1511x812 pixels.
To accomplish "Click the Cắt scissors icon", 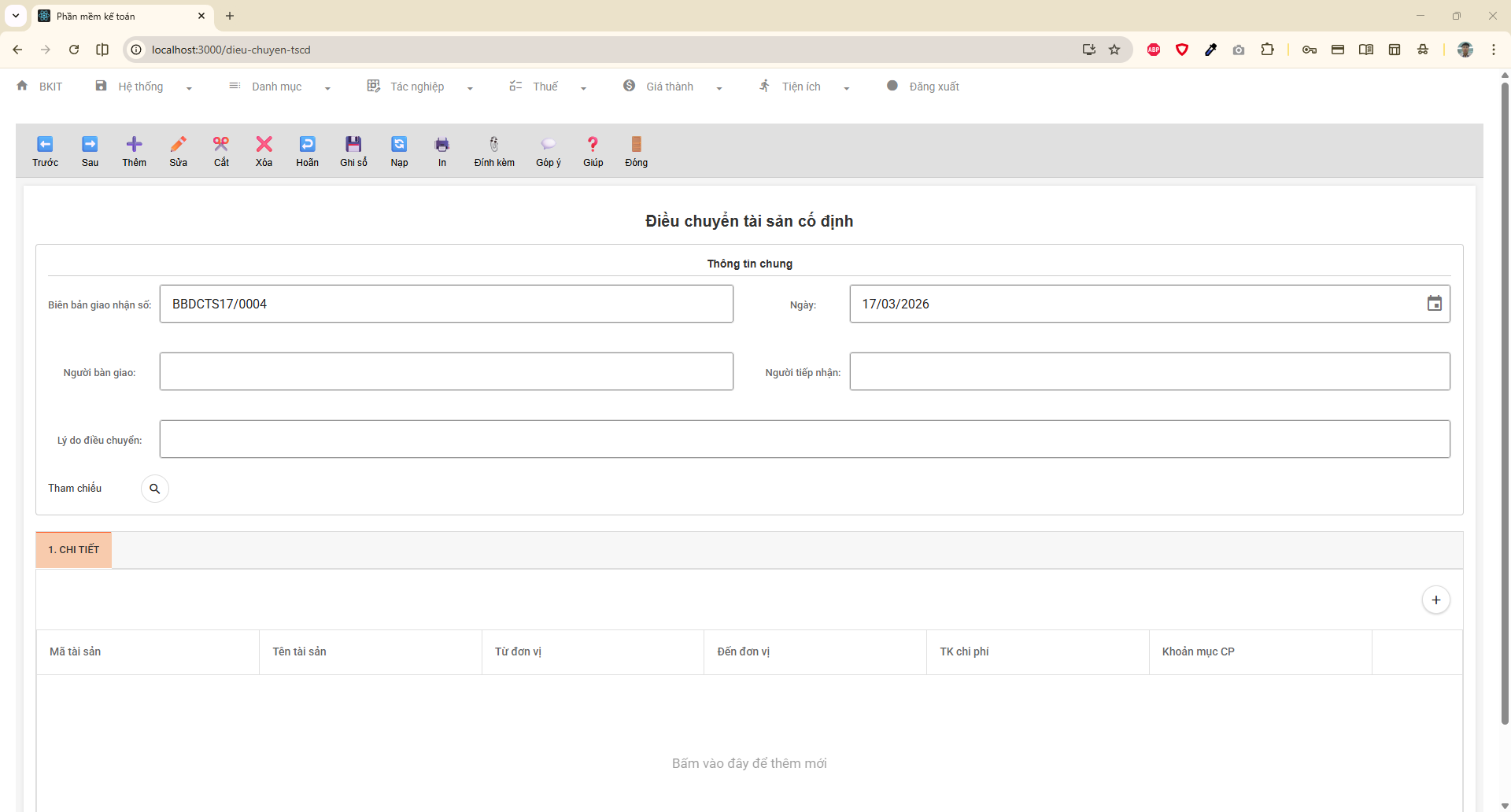I will coord(221,145).
